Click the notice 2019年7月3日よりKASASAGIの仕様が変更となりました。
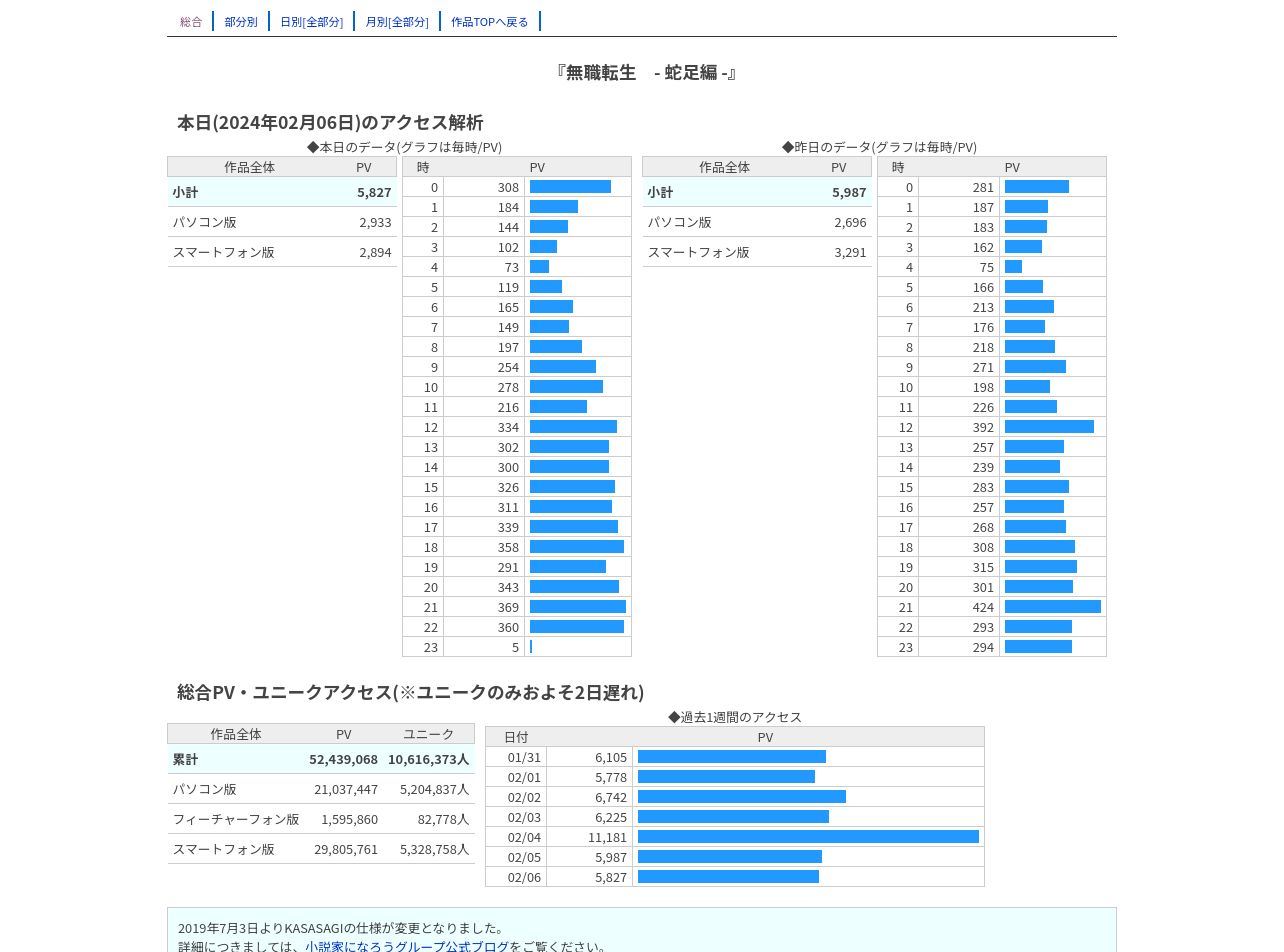This screenshot has width=1284, height=952. tap(343, 928)
